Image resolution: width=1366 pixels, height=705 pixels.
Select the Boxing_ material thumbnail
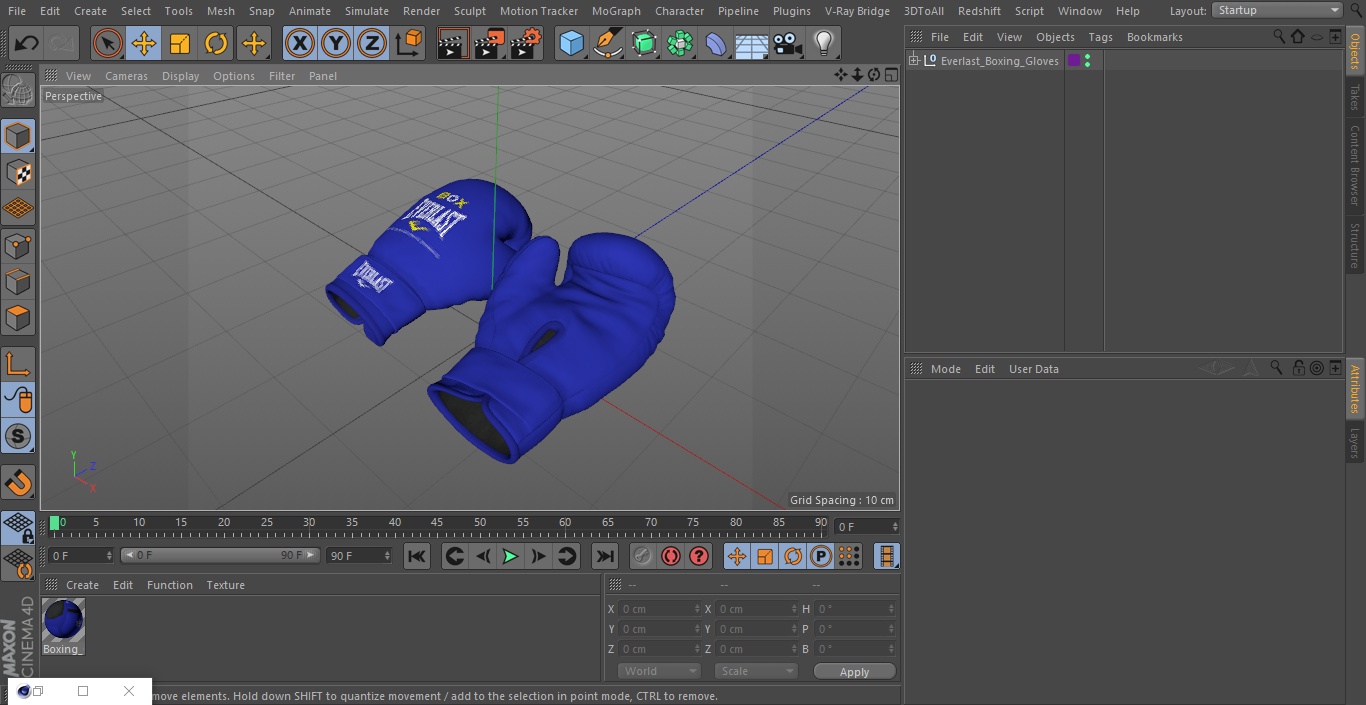coord(63,621)
